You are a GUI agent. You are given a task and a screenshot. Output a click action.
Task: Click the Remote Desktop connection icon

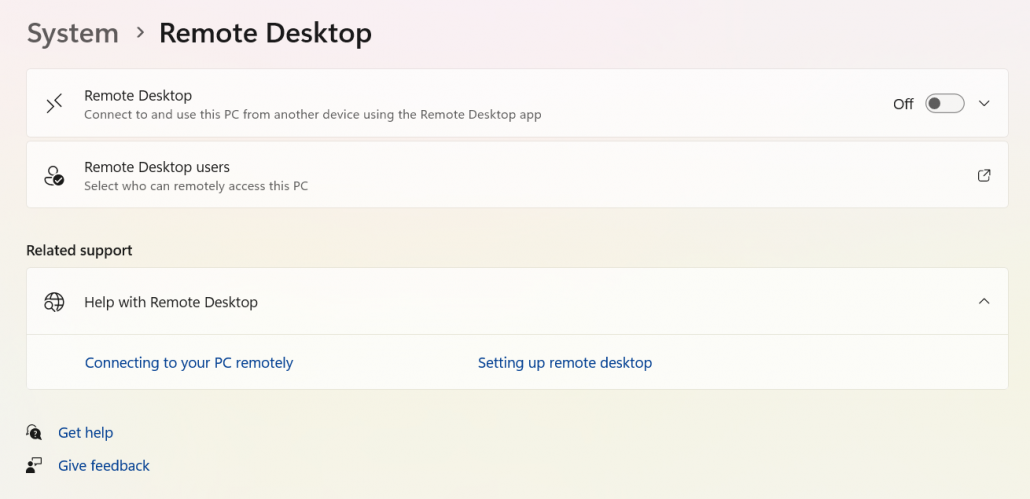[54, 103]
